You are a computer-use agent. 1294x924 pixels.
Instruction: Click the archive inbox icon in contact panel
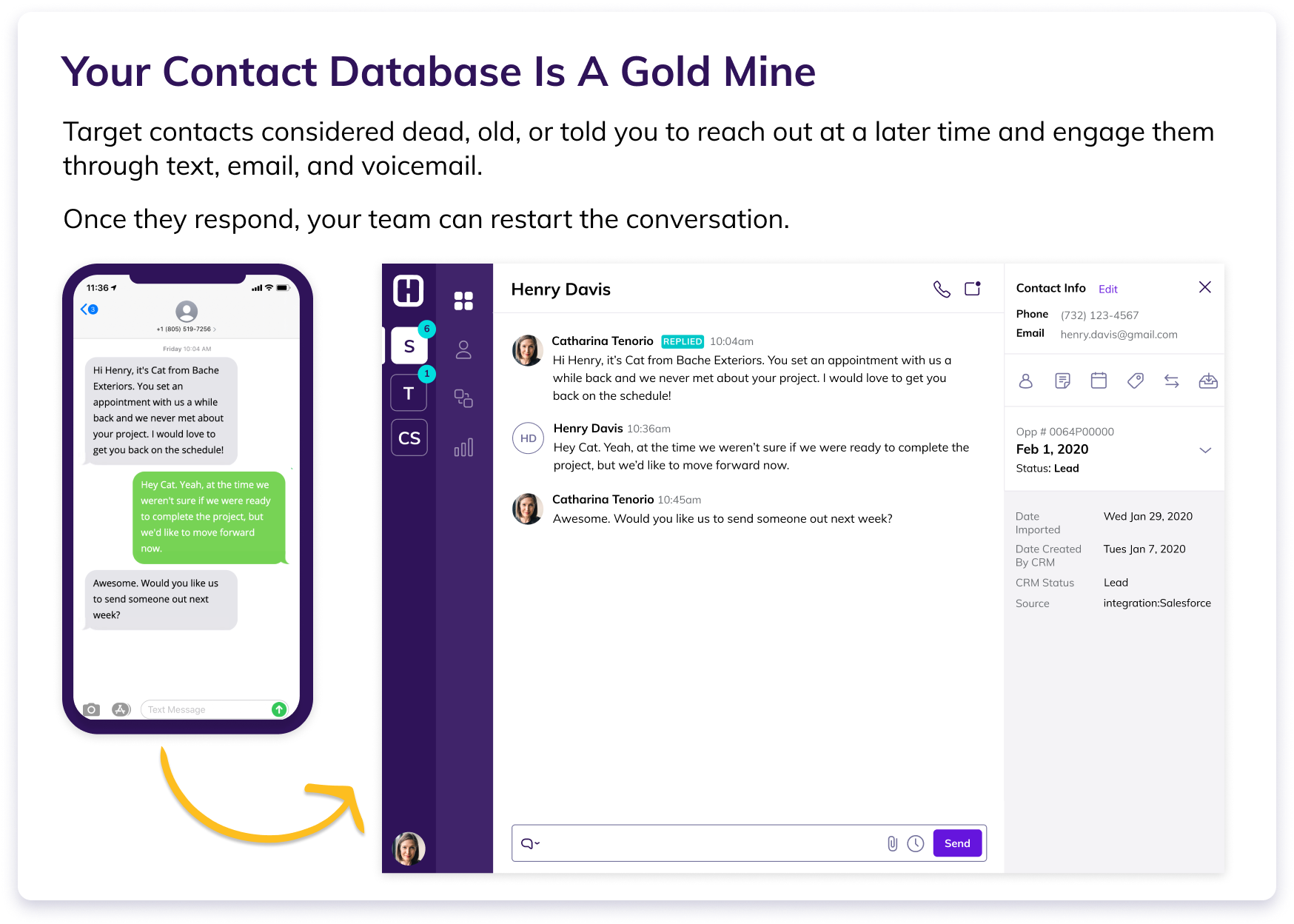[x=1207, y=381]
